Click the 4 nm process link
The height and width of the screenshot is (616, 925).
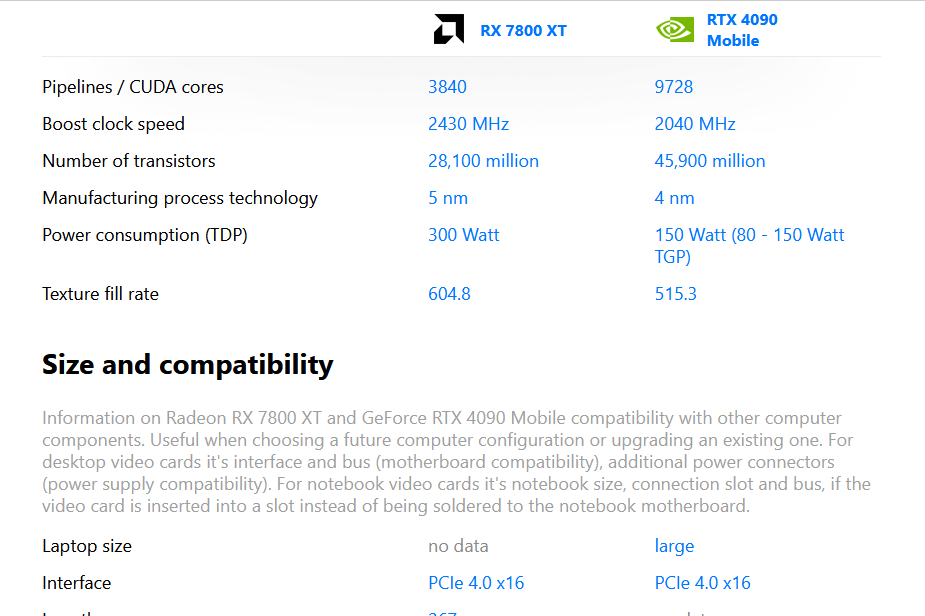674,198
